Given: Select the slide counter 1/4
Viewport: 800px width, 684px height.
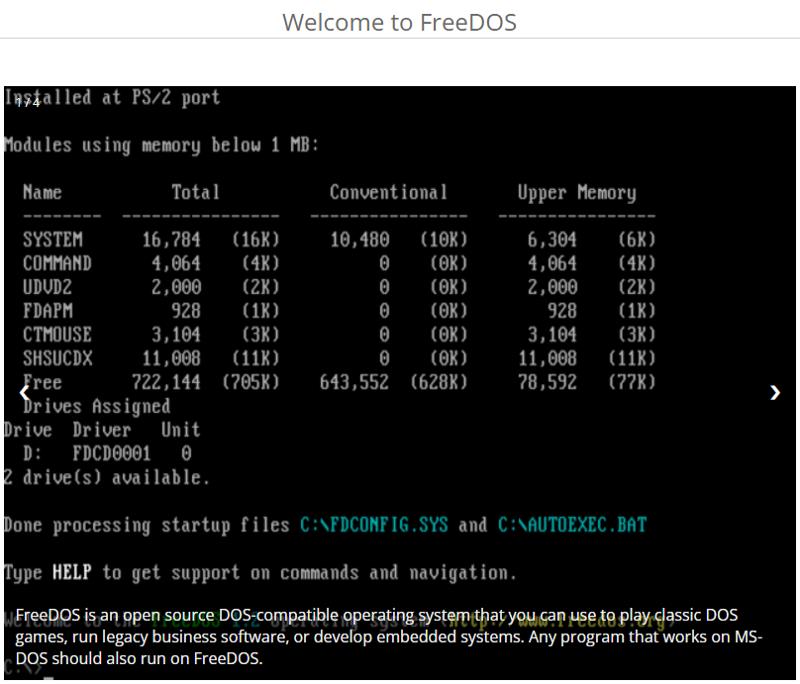Looking at the screenshot, I should pos(28,103).
